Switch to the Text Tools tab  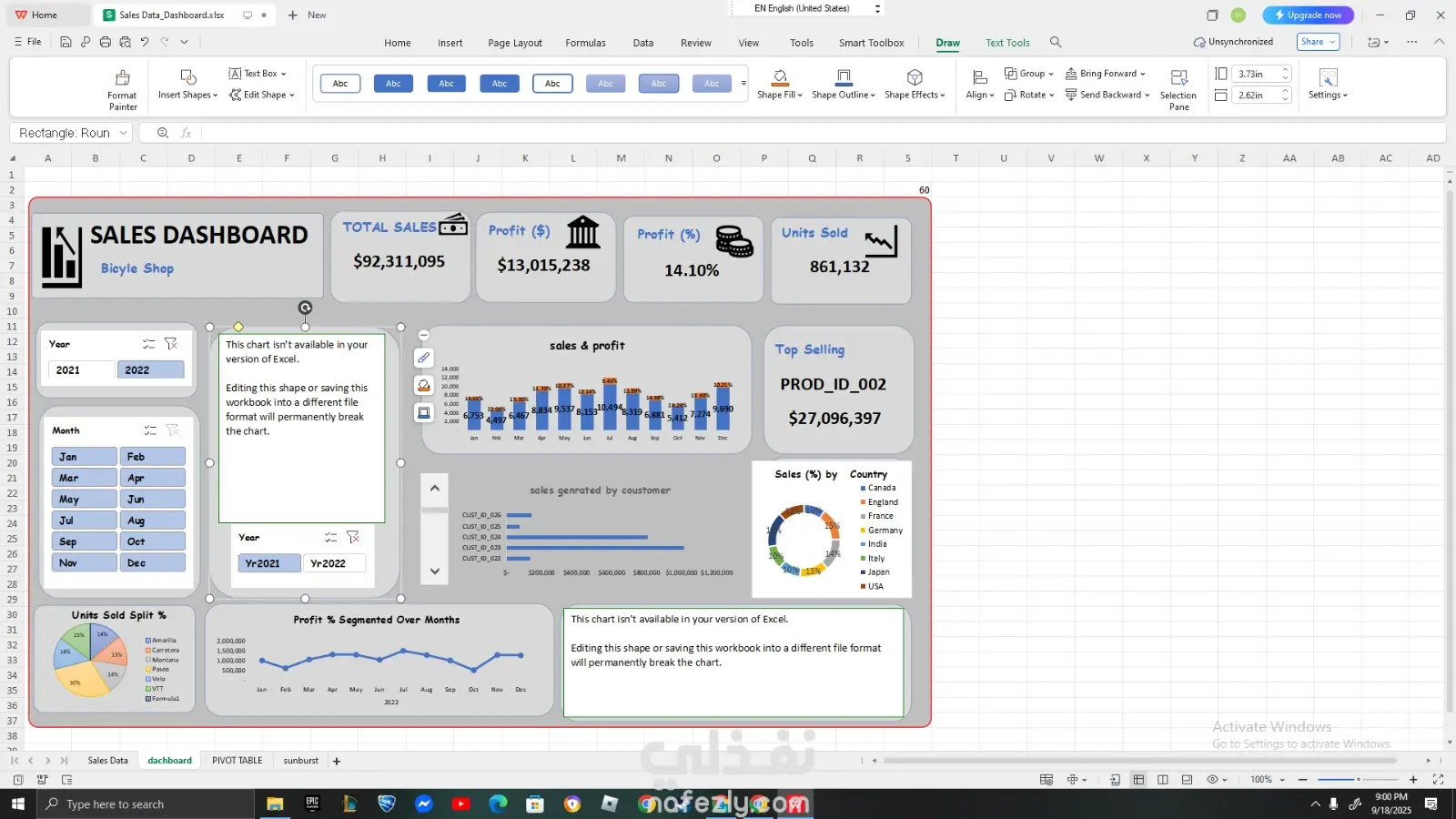coord(1007,43)
